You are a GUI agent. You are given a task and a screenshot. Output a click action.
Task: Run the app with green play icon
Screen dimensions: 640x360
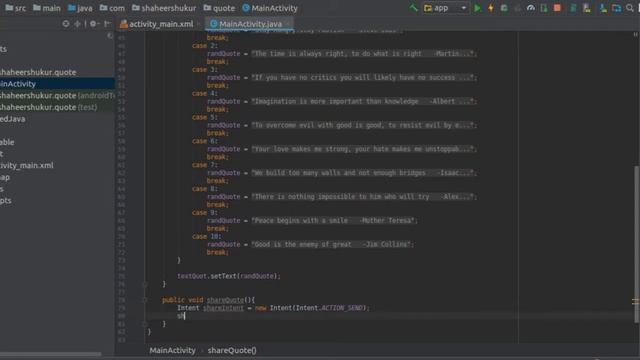tap(477, 8)
